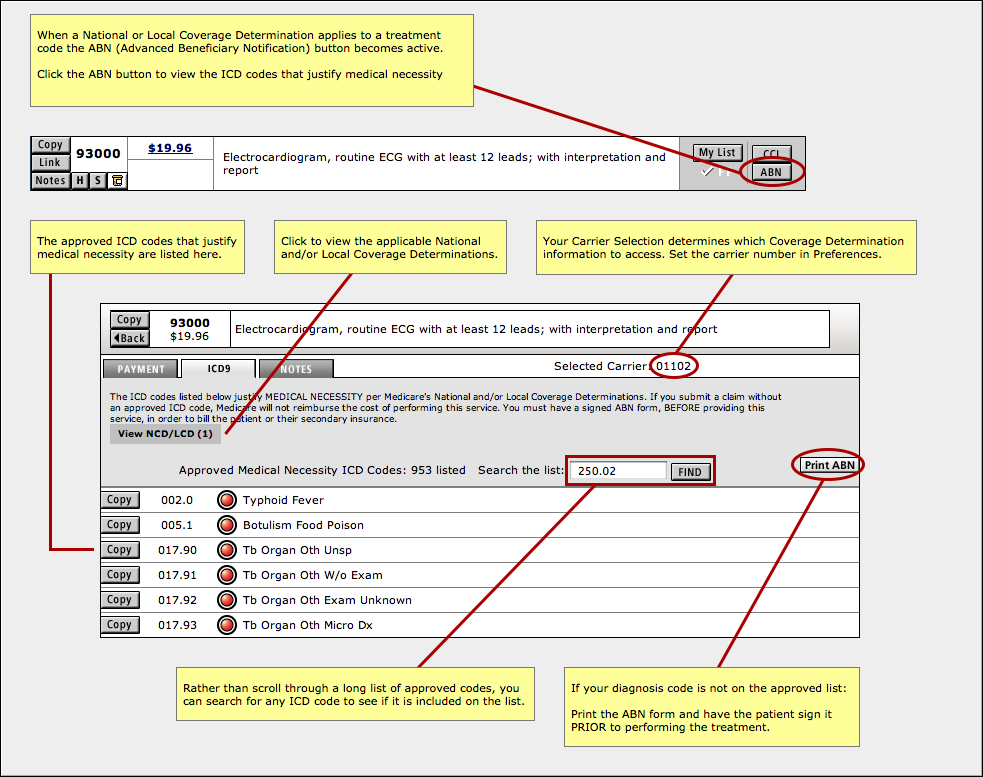Add code to My List
This screenshot has height=777, width=983.
[717, 152]
